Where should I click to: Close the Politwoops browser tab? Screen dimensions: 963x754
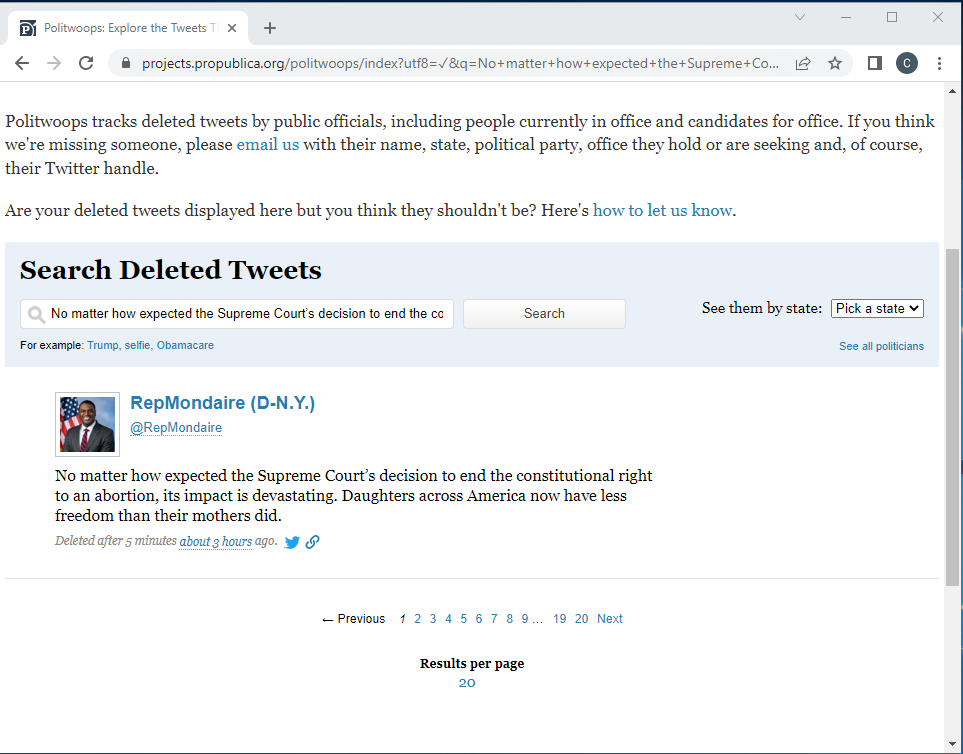[x=232, y=28]
